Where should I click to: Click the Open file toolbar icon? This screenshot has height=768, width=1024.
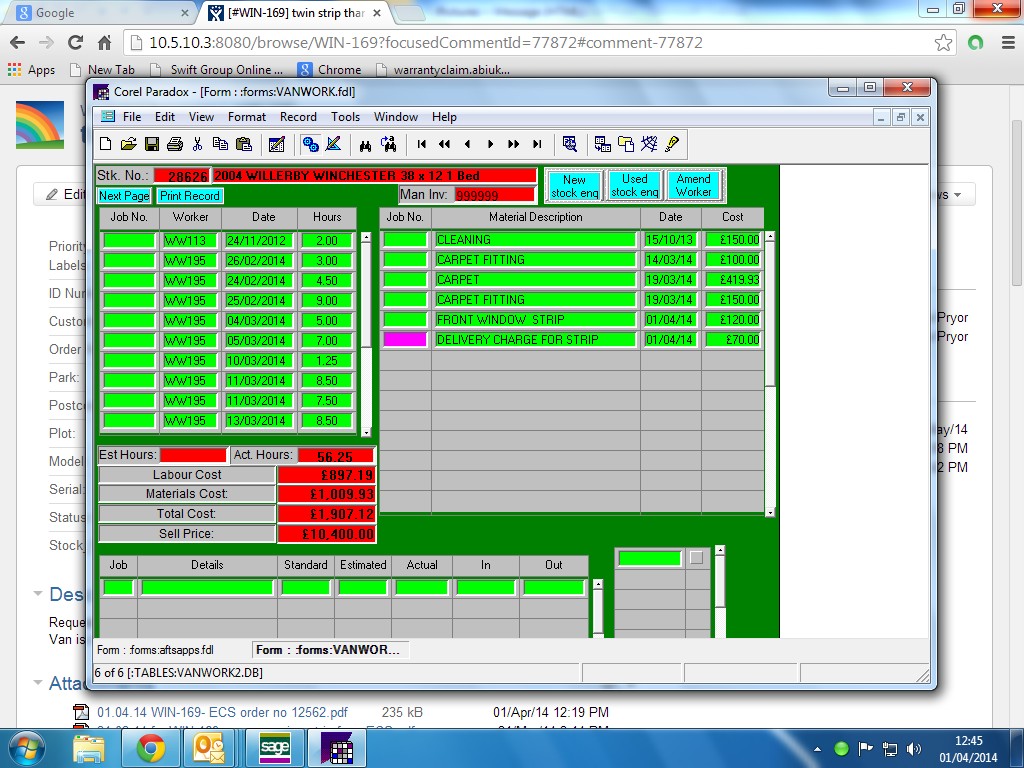click(x=128, y=144)
